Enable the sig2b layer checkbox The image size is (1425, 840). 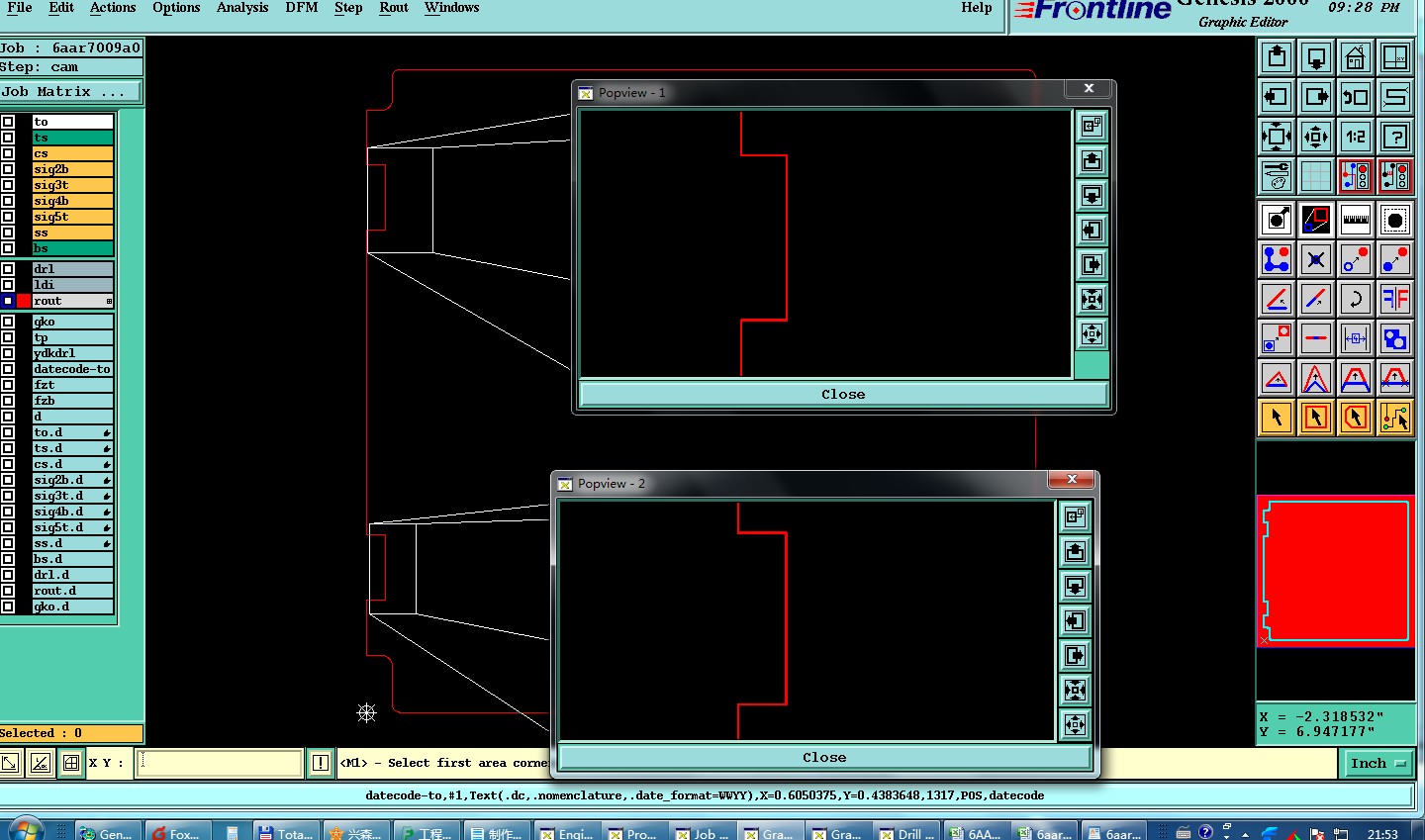[x=8, y=169]
